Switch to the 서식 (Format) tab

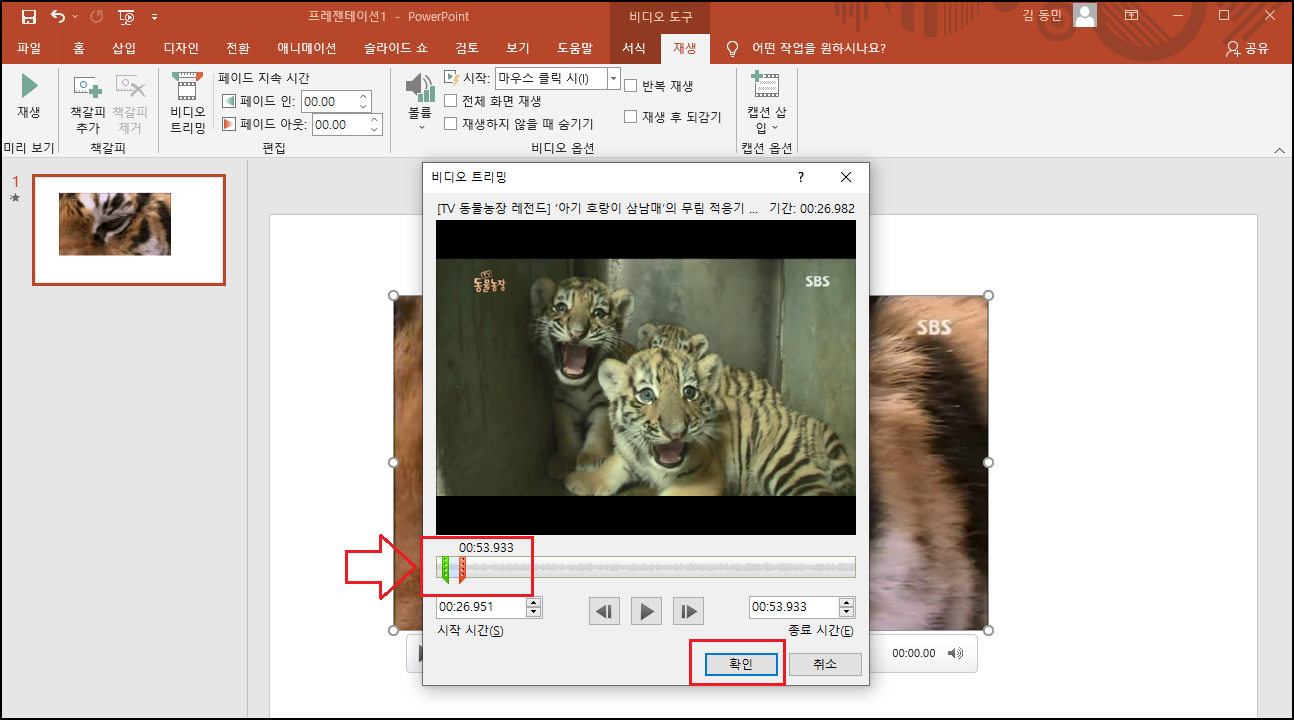point(634,48)
